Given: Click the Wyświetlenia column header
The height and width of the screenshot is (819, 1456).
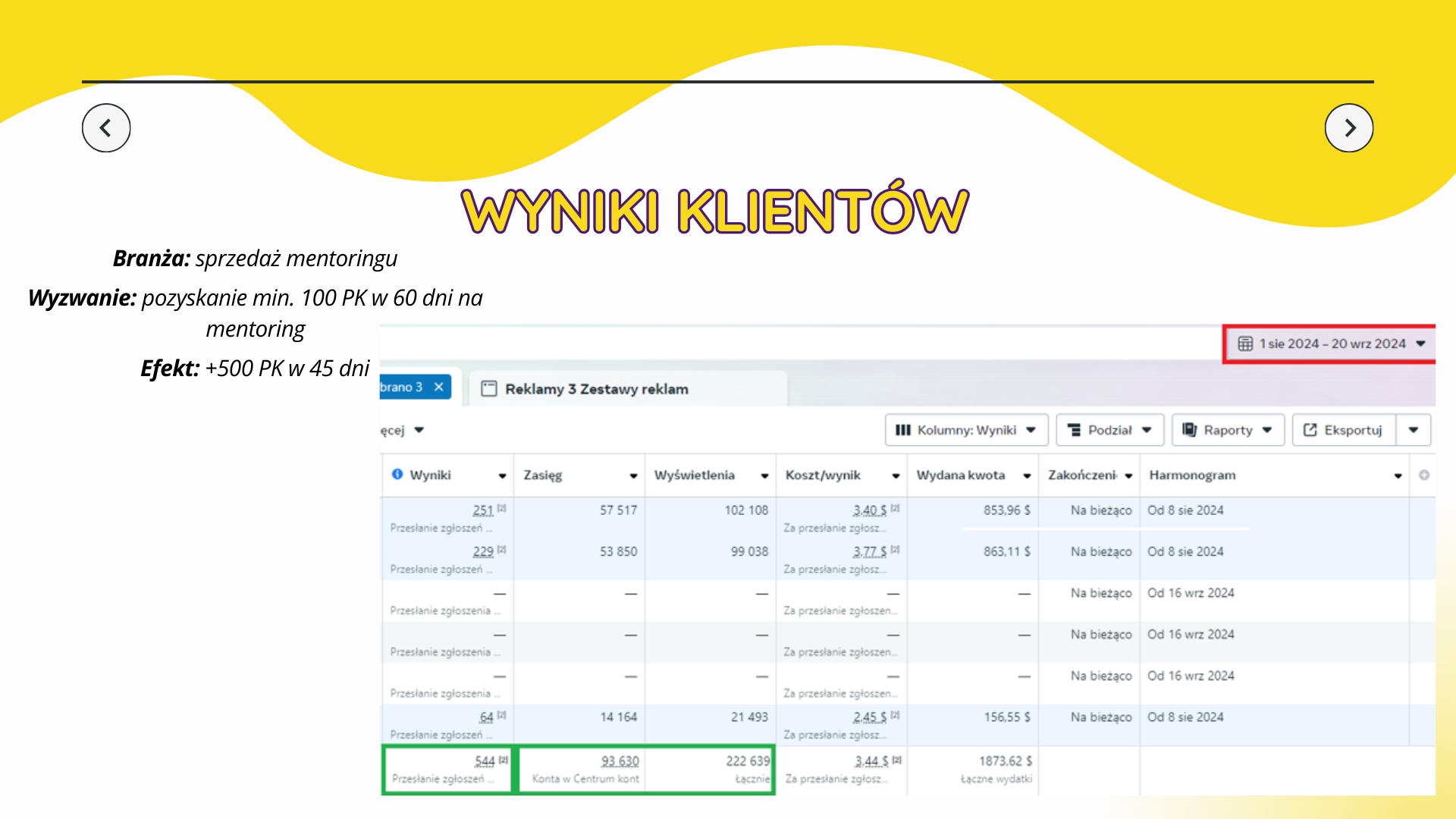Looking at the screenshot, I should tap(695, 475).
